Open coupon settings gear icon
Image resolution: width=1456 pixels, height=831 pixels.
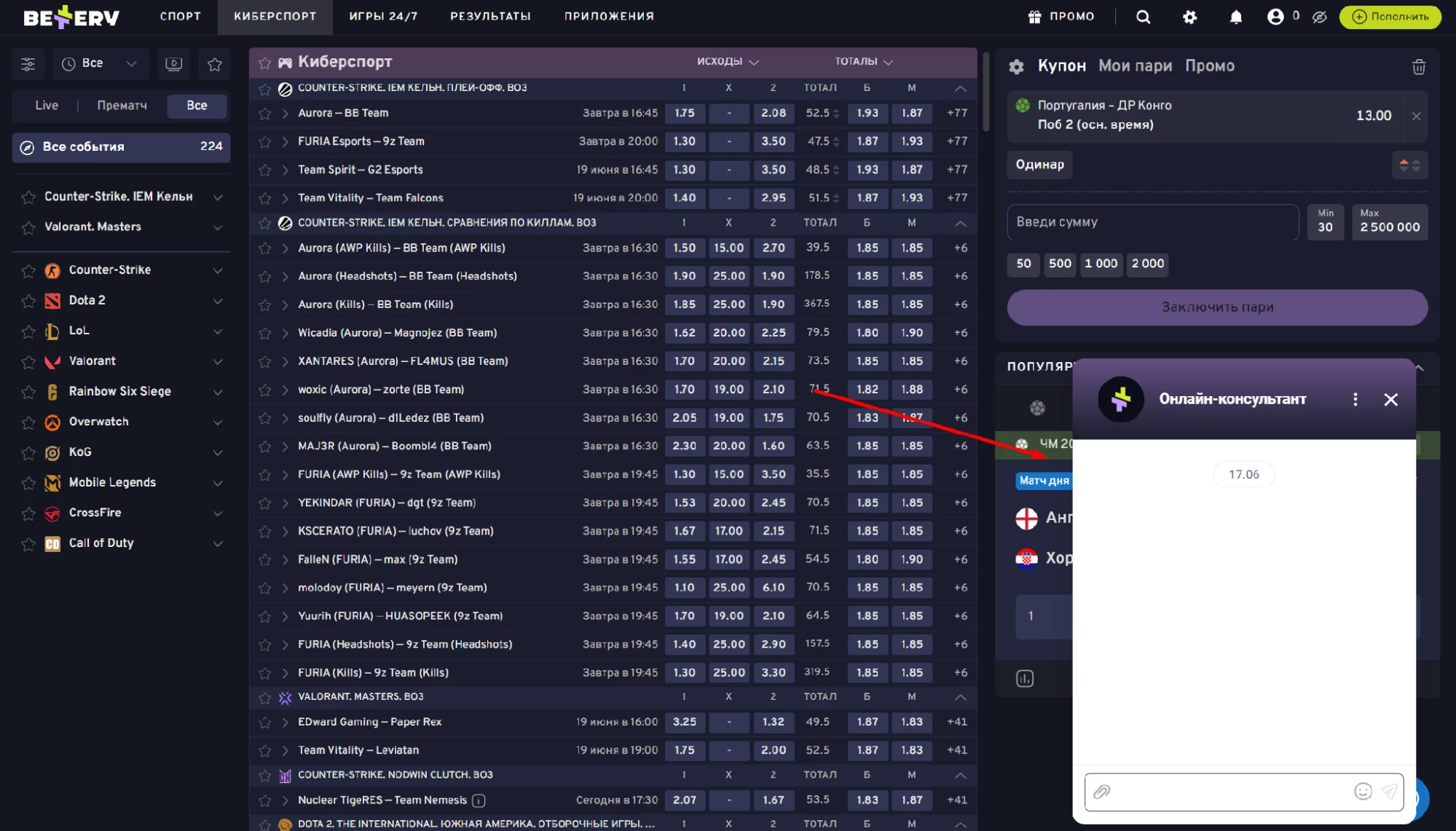point(1016,67)
